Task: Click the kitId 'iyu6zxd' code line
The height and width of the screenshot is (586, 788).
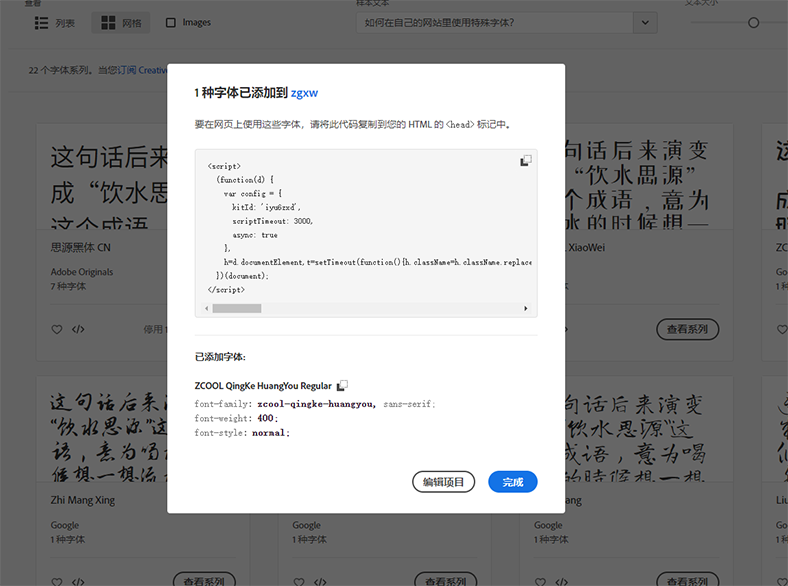Action: click(x=266, y=207)
